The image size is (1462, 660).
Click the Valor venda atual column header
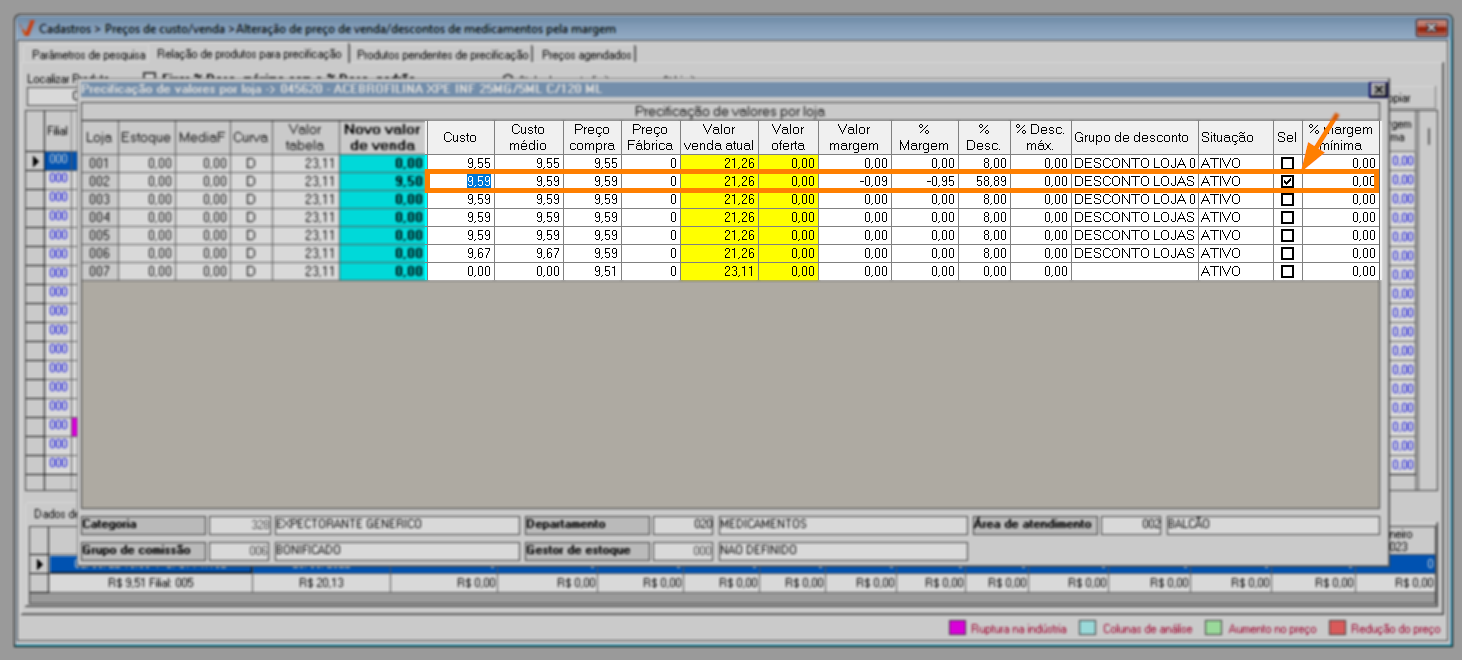click(719, 137)
